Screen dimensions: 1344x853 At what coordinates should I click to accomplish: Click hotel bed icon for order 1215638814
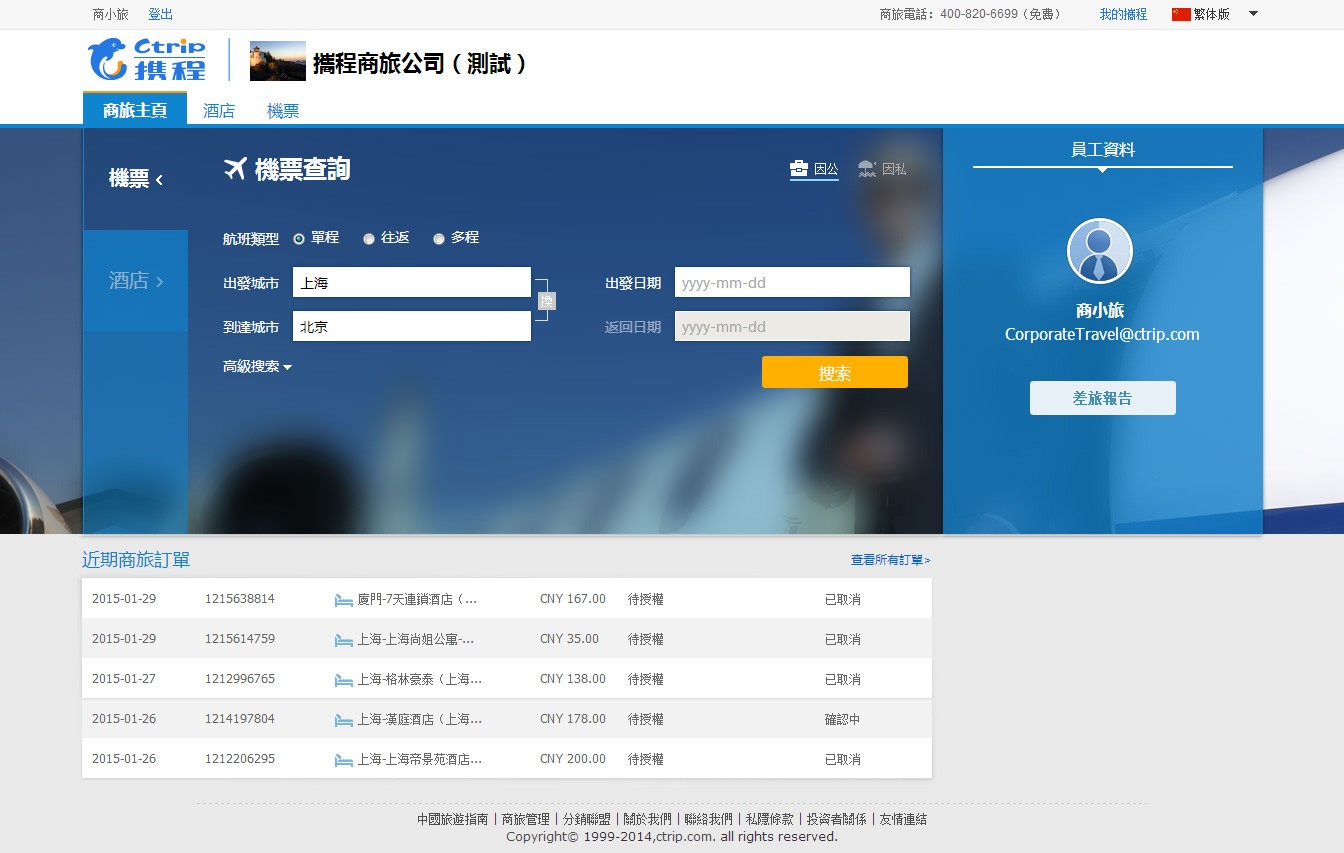tap(344, 600)
